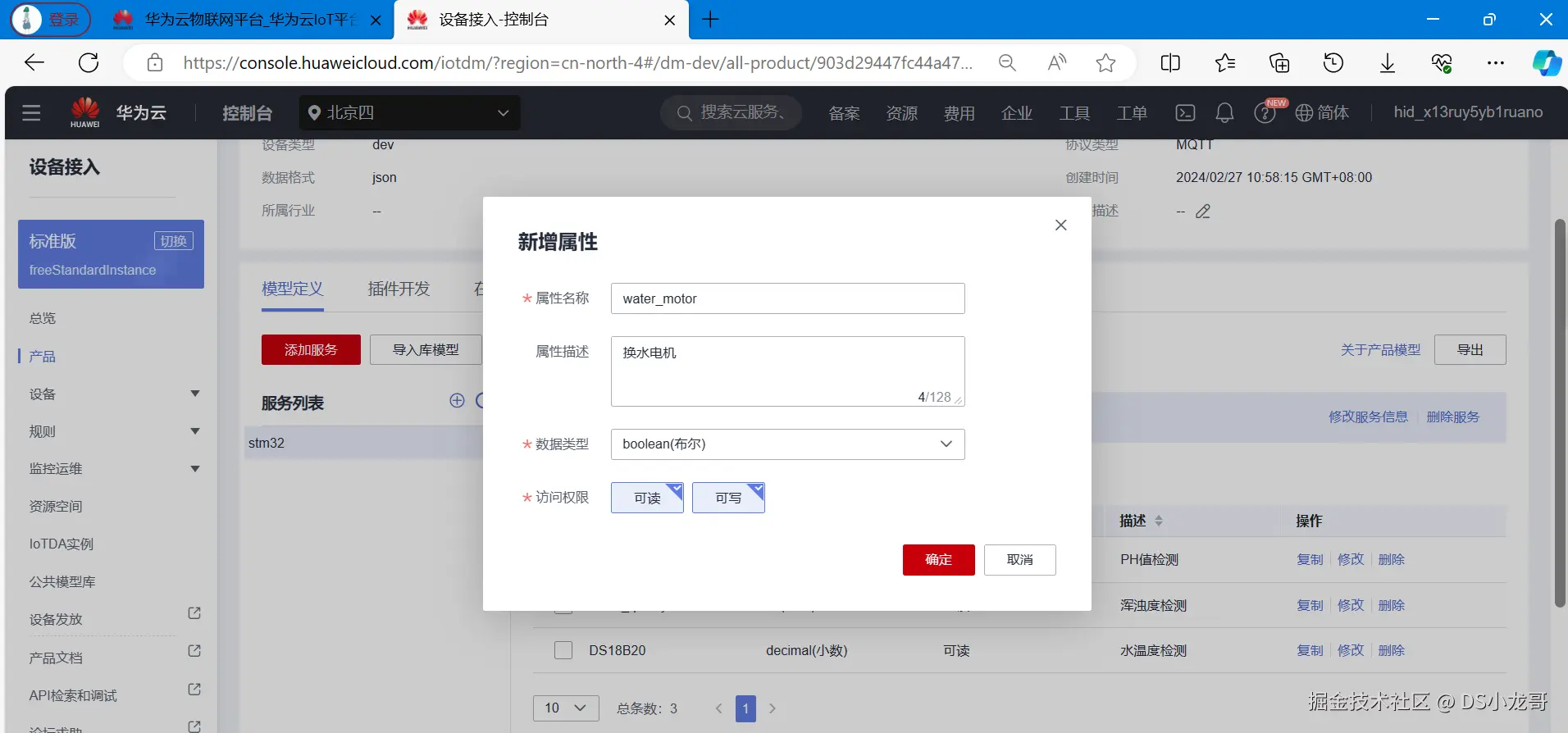This screenshot has height=733, width=1568.
Task: Go to pagination page 1
Action: [x=745, y=708]
